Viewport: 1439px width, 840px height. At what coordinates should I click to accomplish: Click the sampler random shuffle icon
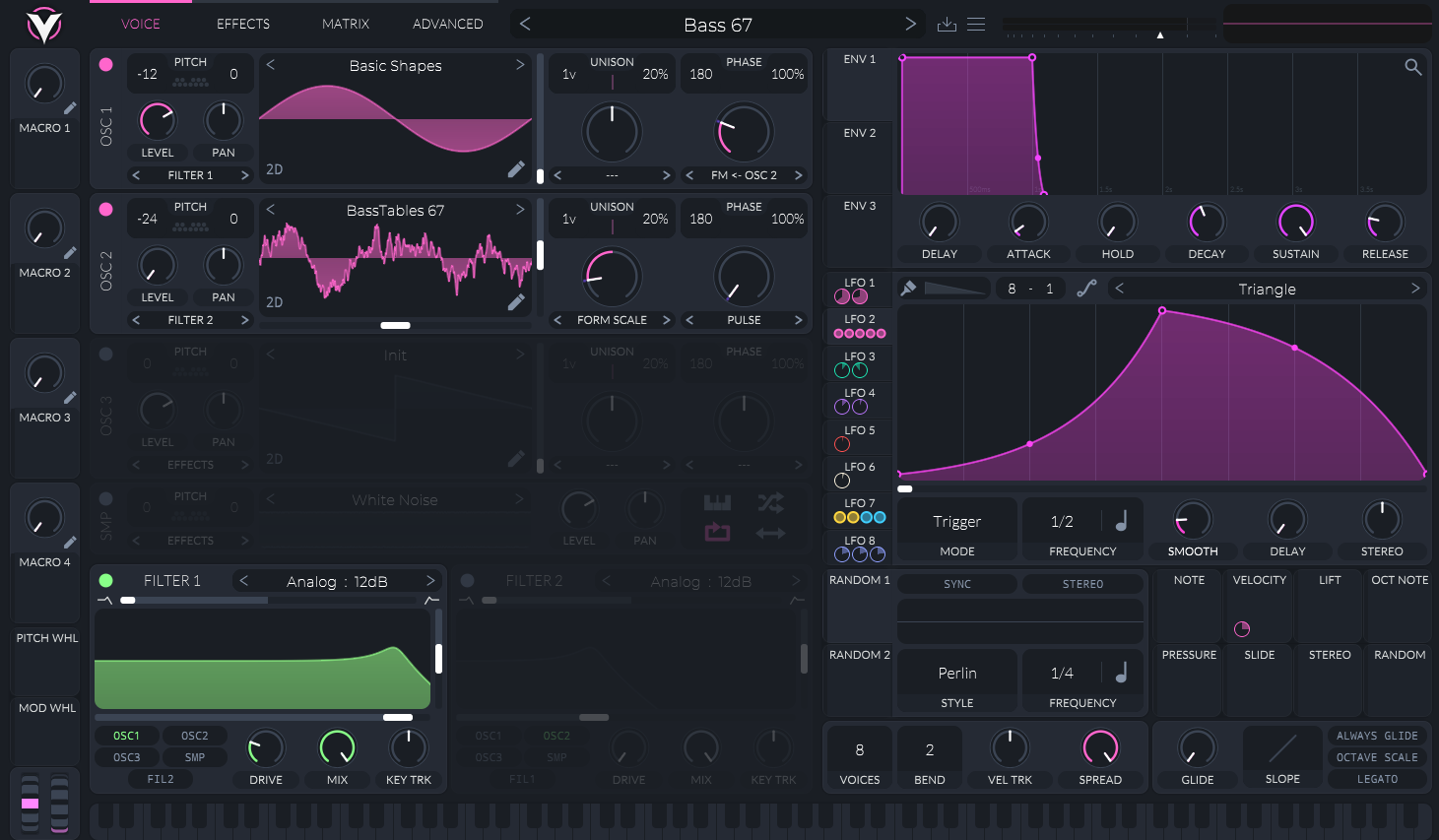771,503
